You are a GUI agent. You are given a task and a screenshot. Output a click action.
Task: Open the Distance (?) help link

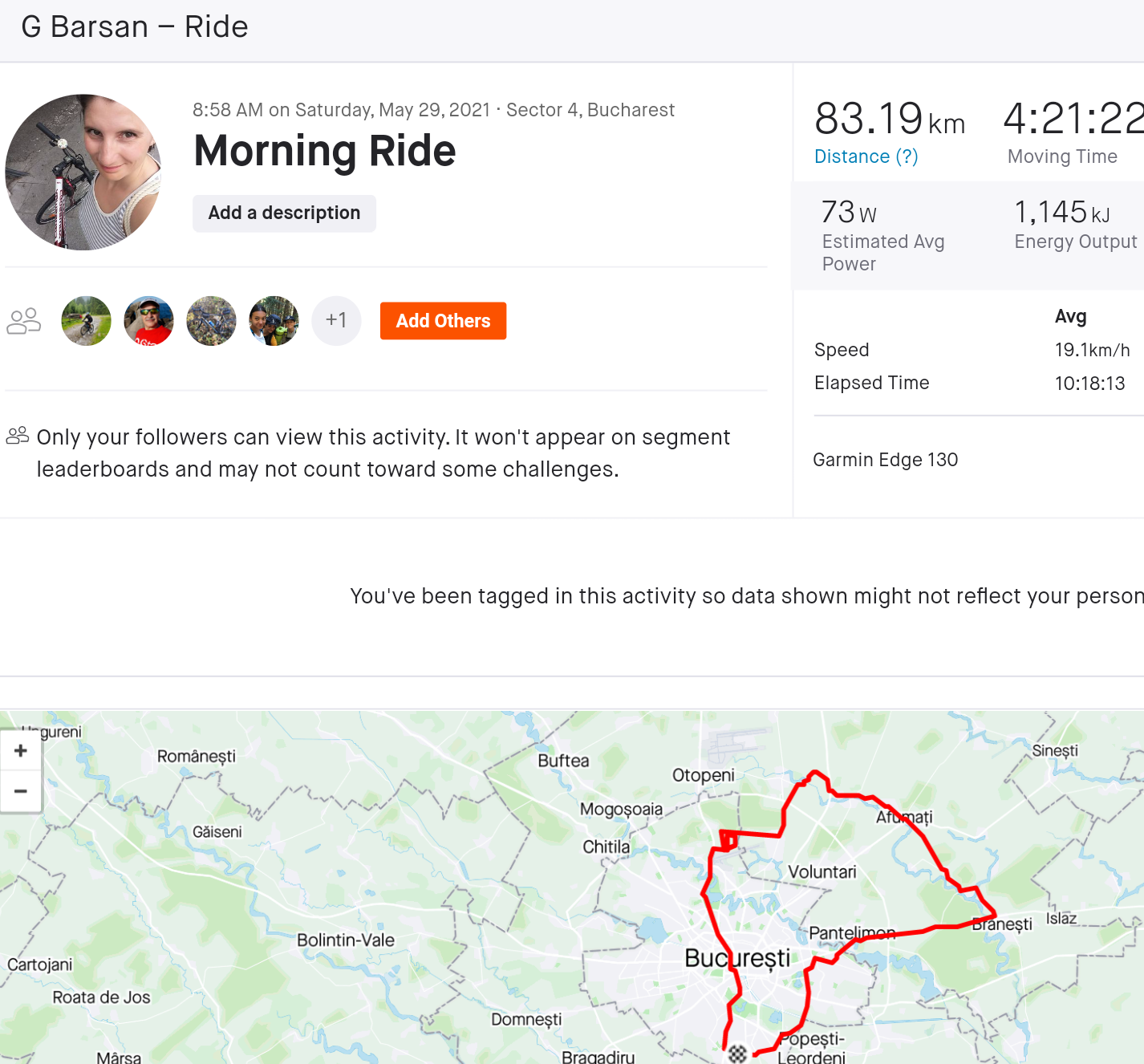[866, 156]
